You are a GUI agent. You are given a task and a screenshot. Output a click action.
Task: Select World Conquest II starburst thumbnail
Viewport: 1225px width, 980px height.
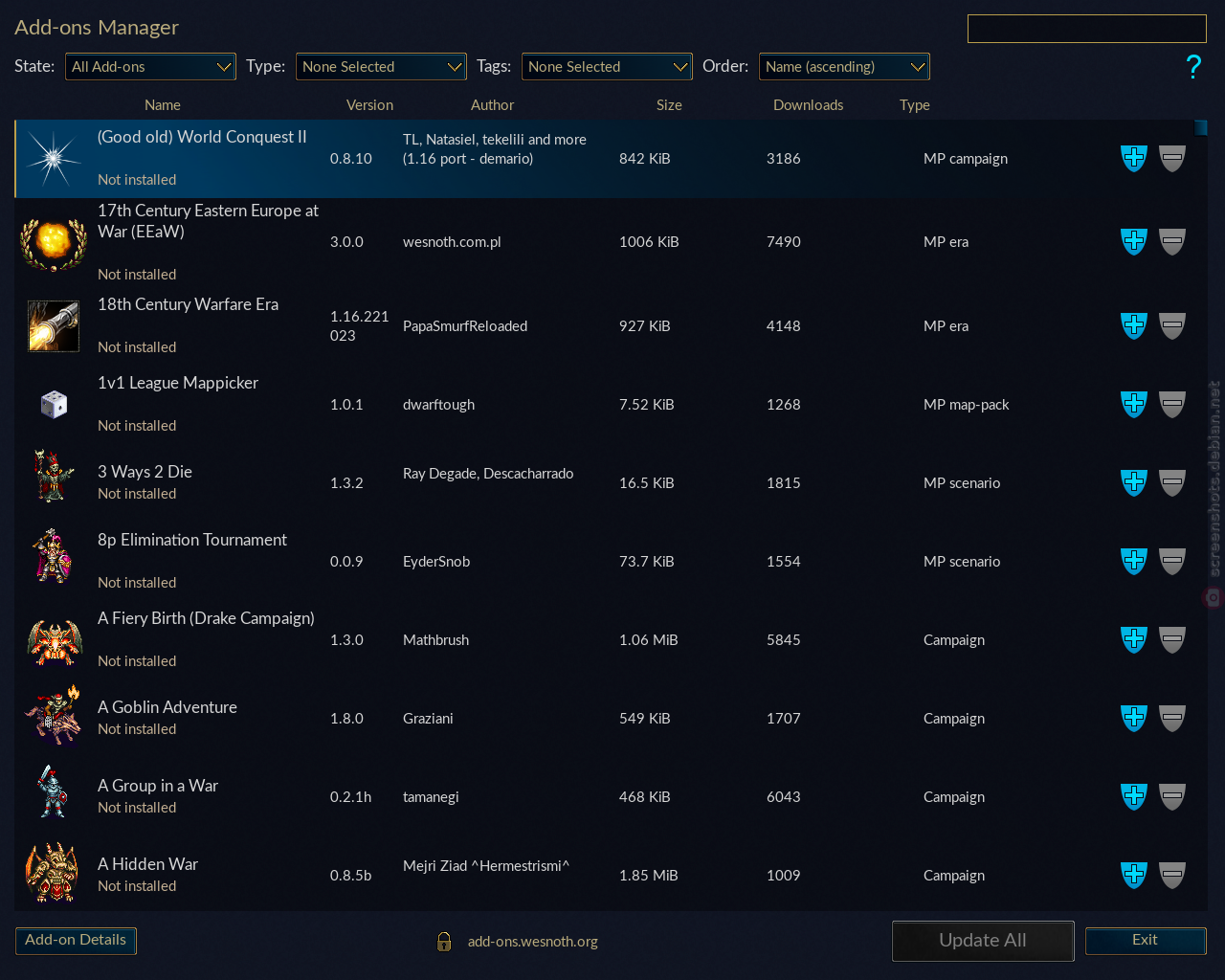(54, 159)
